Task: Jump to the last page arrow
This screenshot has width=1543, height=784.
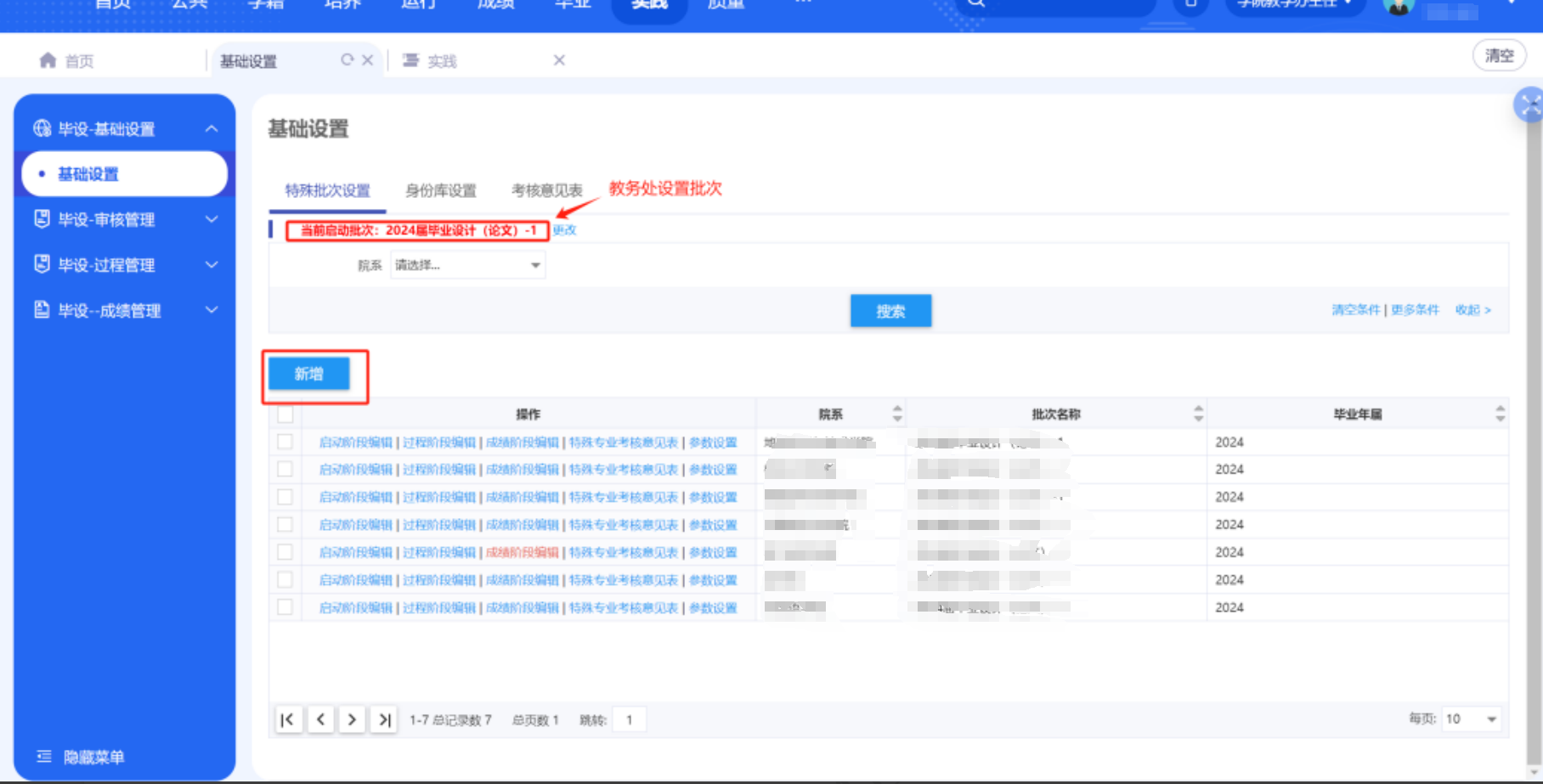Action: tap(383, 719)
